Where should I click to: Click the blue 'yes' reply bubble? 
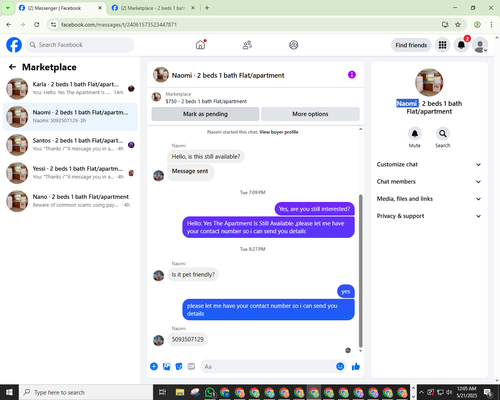pos(346,292)
